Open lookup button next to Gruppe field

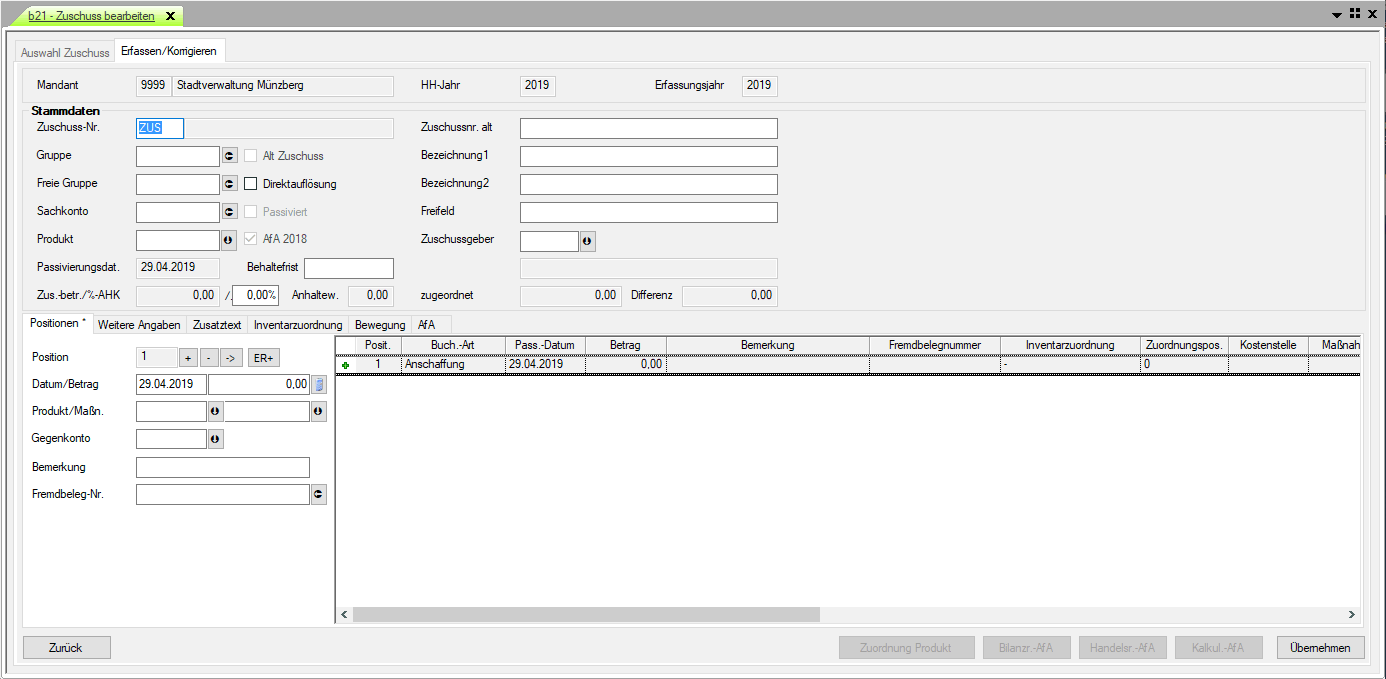[x=229, y=156]
